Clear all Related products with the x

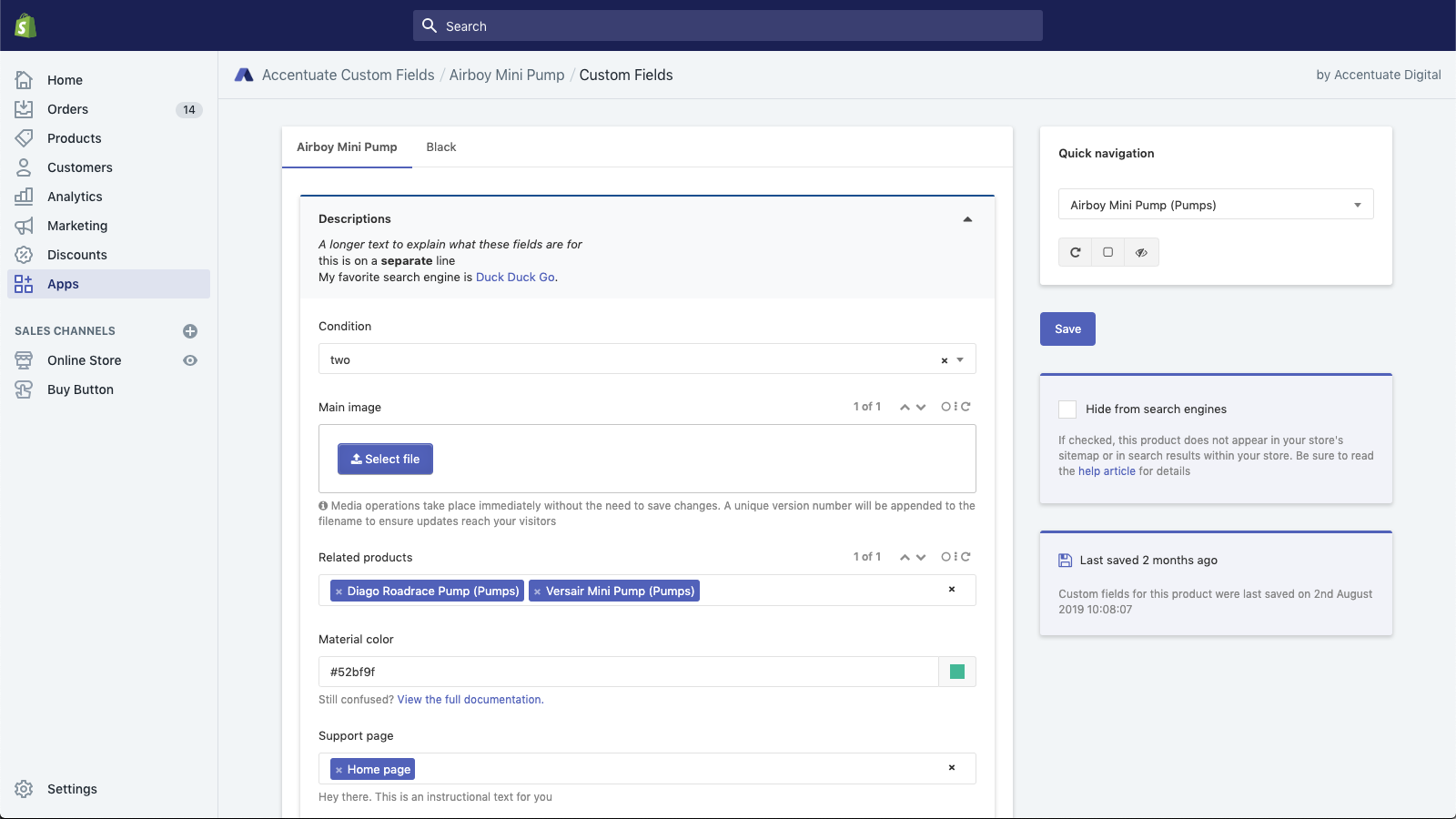tap(952, 590)
